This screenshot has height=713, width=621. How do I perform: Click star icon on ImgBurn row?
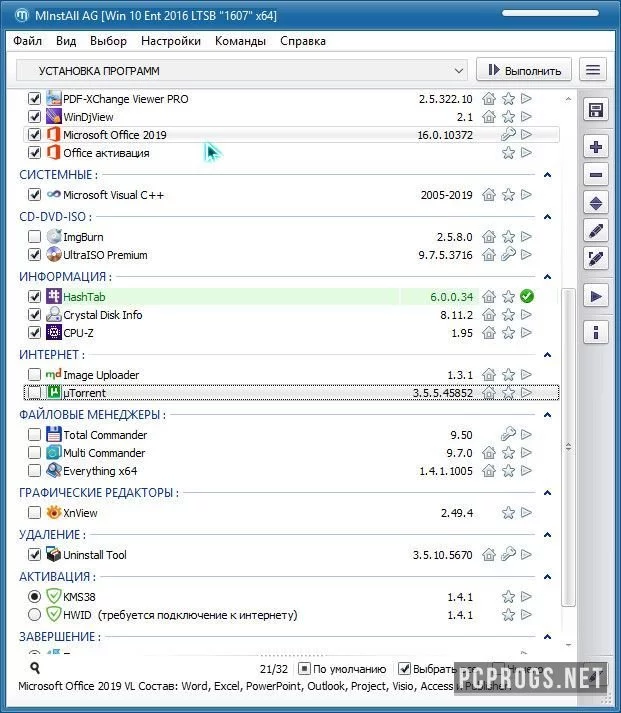click(x=508, y=236)
